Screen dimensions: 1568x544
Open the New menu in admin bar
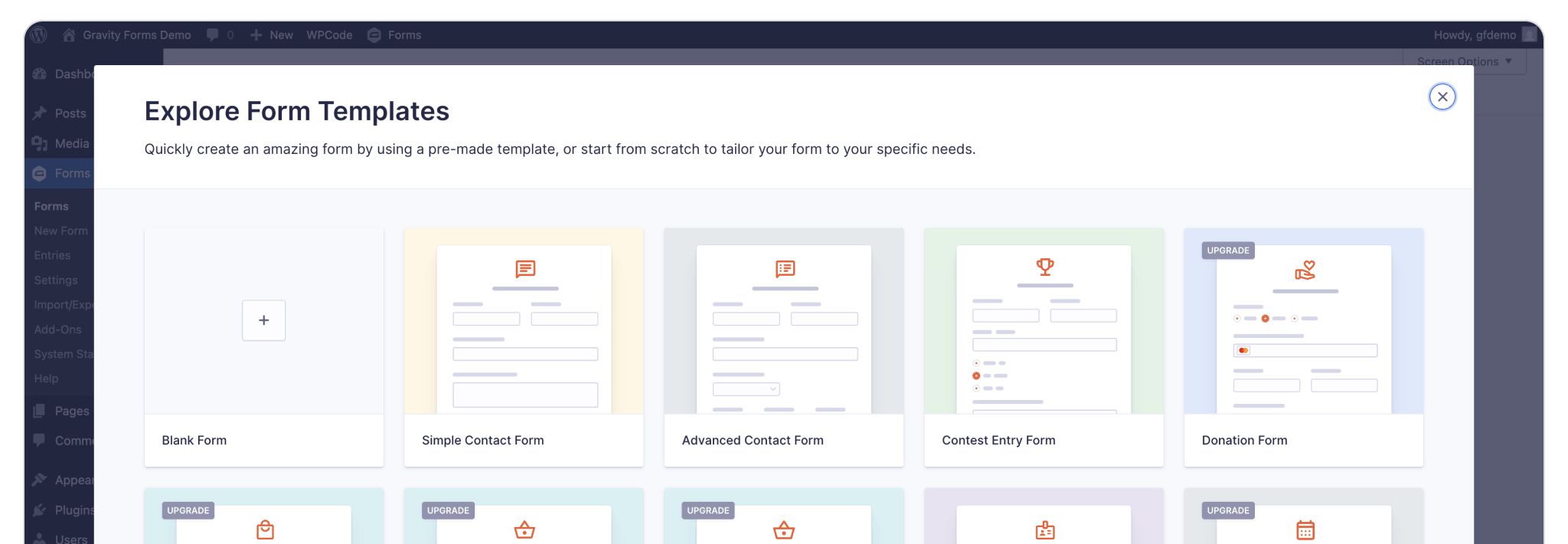(272, 35)
